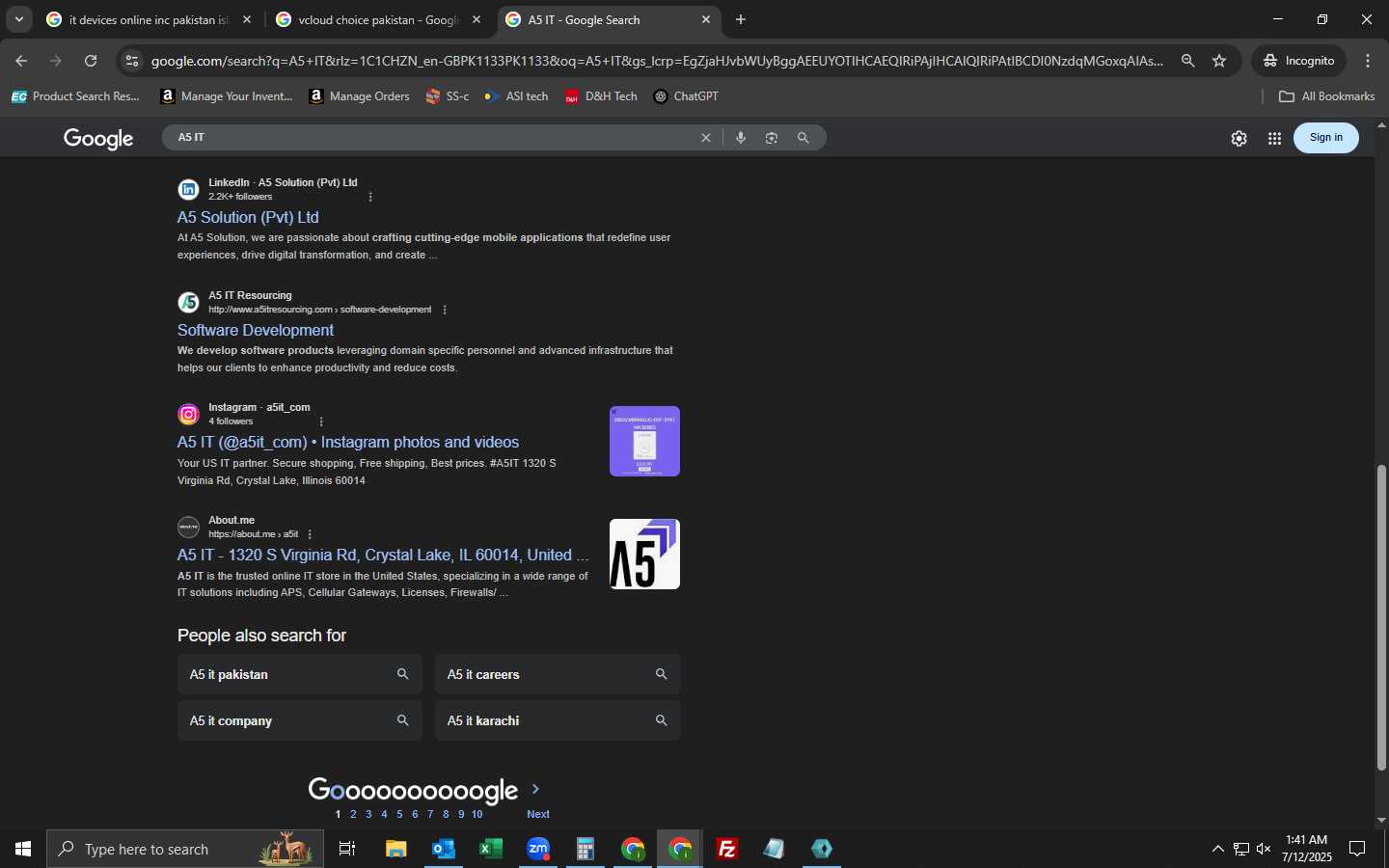The height and width of the screenshot is (868, 1389).
Task: Search by image with the lens icon
Action: click(772, 138)
